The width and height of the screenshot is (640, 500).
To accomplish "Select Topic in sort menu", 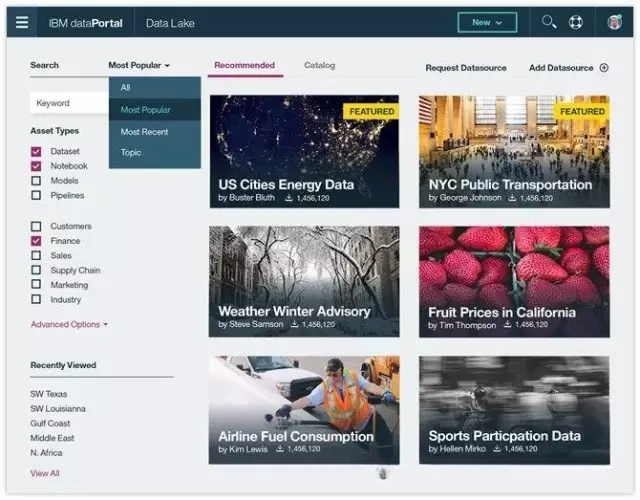I will (155, 153).
